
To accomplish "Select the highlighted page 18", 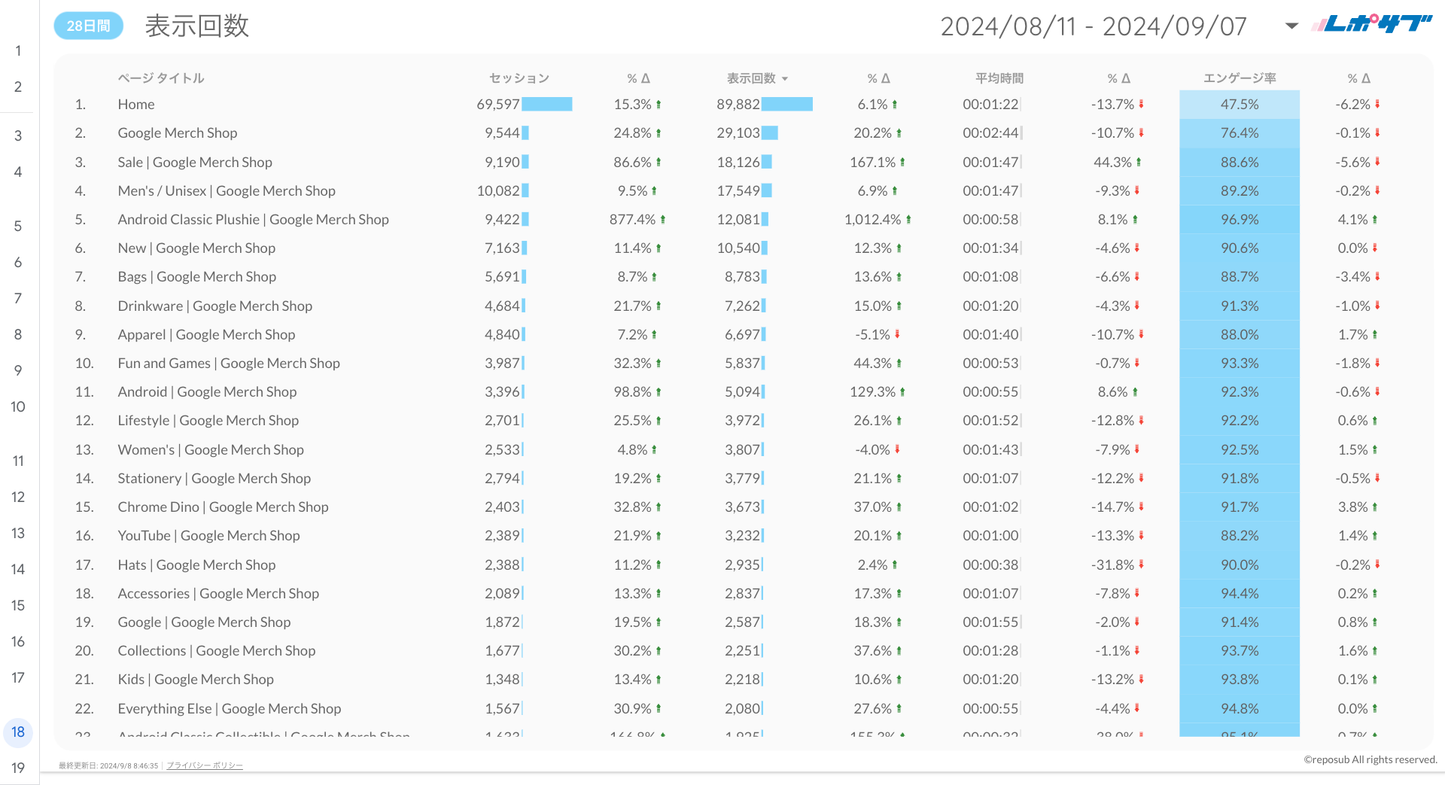I will [x=18, y=732].
